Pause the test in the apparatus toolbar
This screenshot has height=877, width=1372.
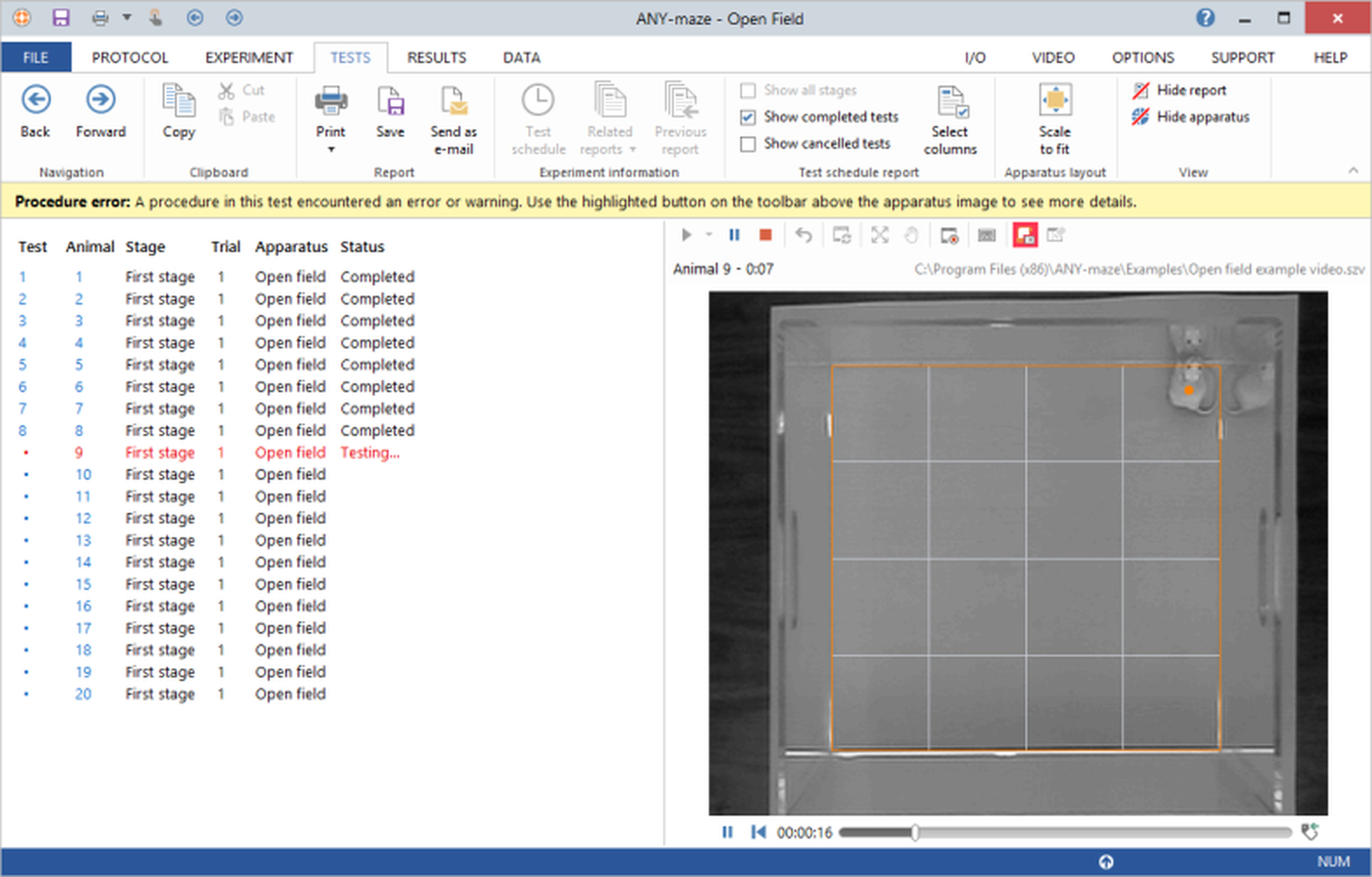734,235
